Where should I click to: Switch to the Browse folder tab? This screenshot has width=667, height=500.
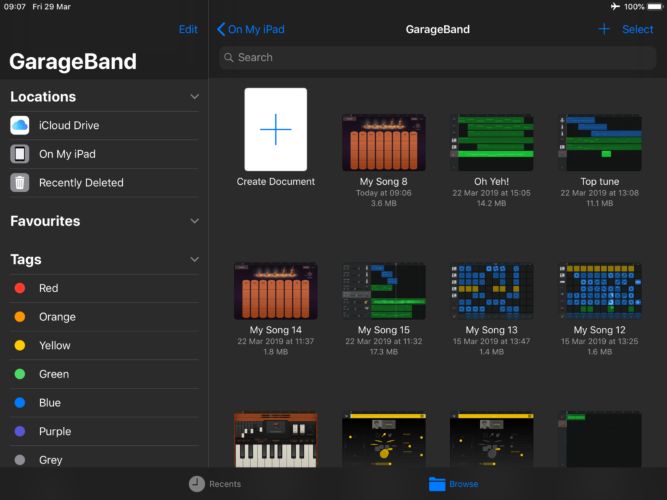tap(453, 484)
